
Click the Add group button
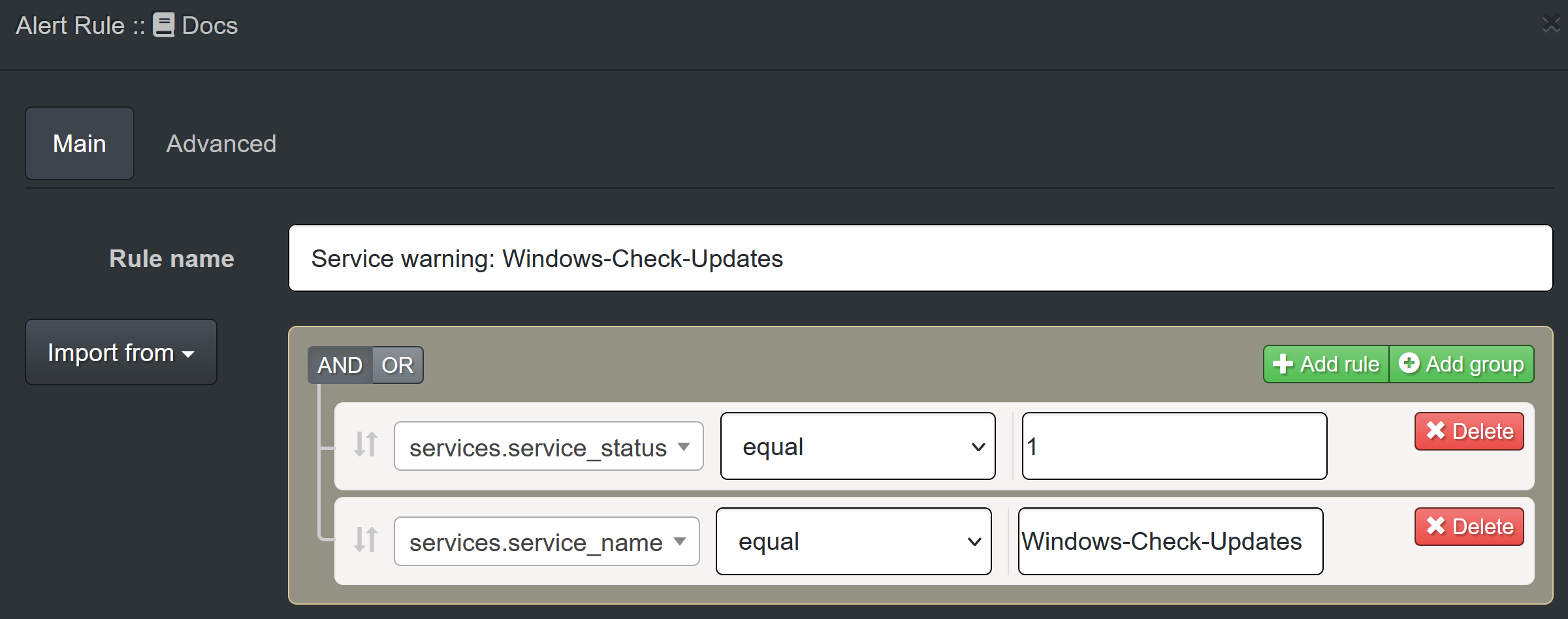1462,364
